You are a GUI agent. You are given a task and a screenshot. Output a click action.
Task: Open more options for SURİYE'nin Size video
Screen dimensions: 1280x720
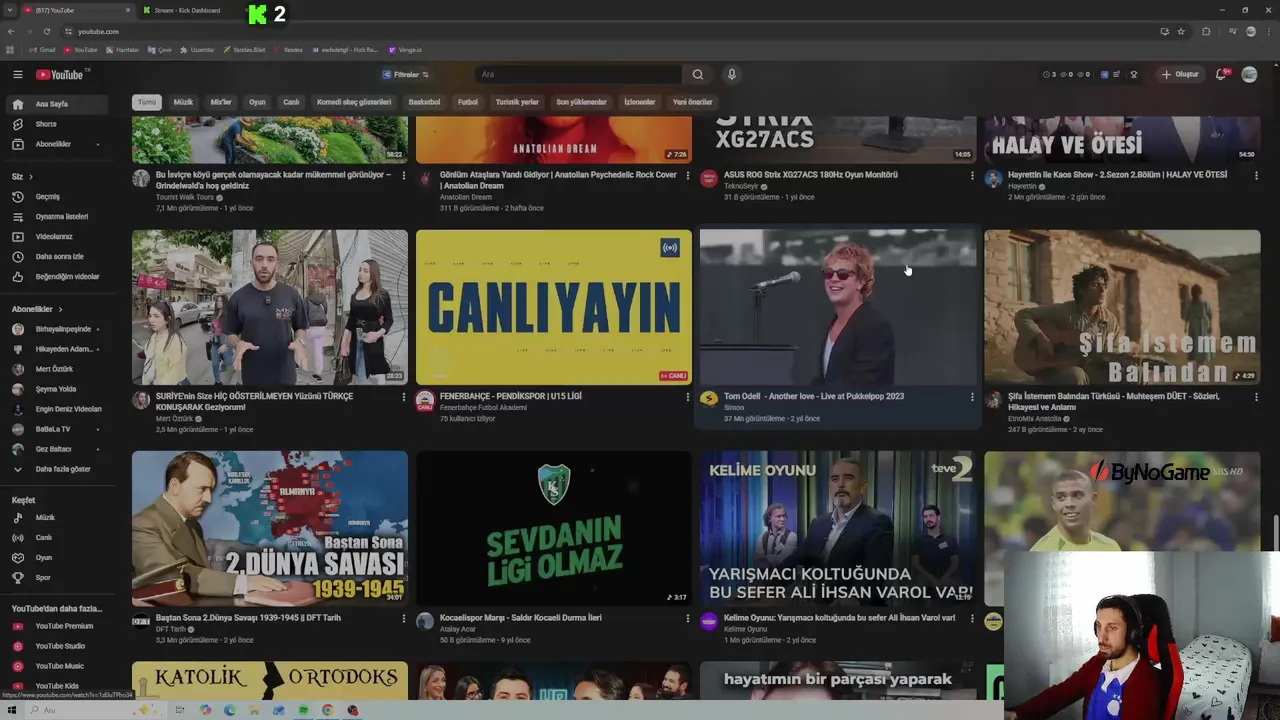click(x=403, y=397)
